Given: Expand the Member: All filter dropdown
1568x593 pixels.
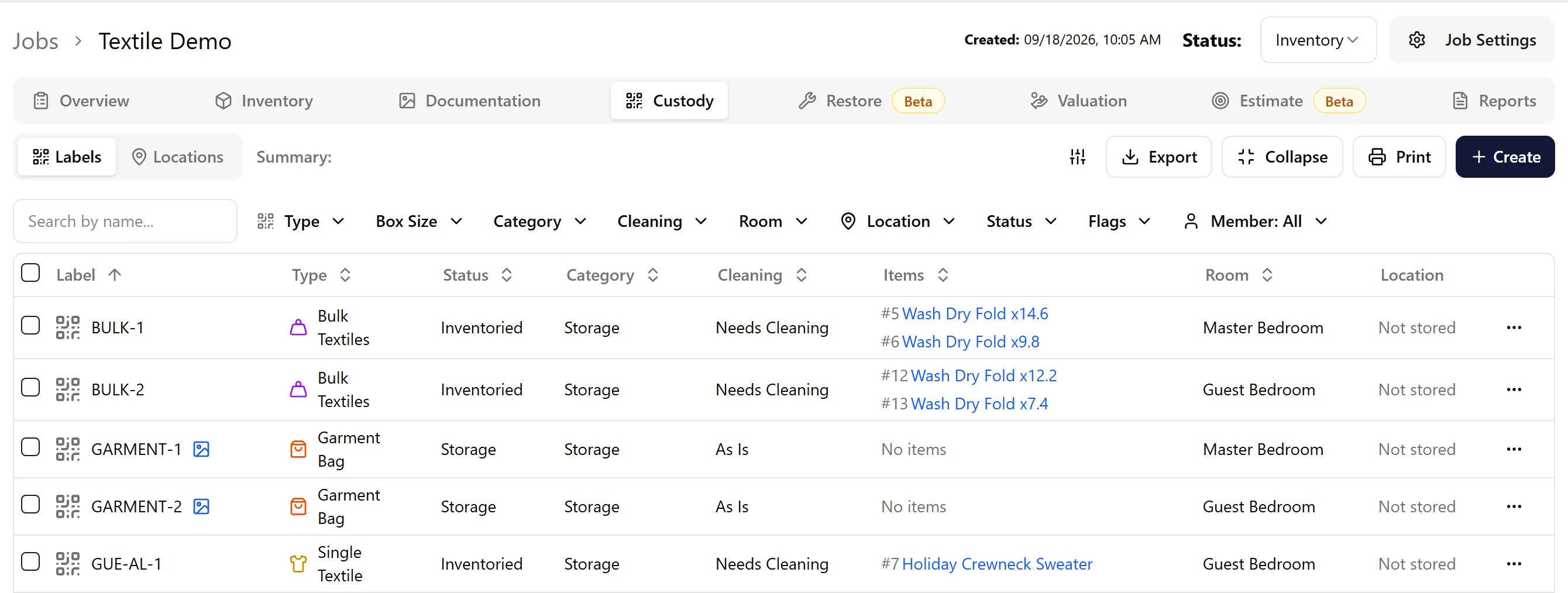Looking at the screenshot, I should click(1255, 222).
